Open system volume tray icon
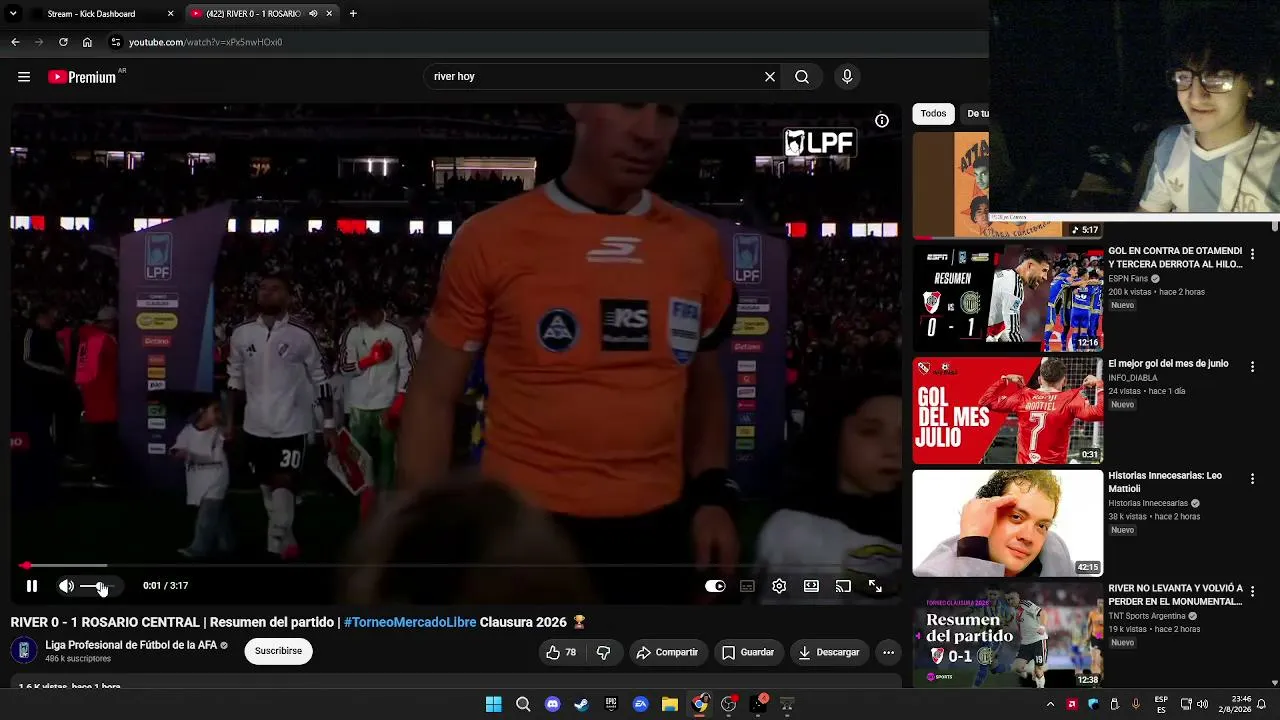The height and width of the screenshot is (720, 1280). coord(1202,704)
